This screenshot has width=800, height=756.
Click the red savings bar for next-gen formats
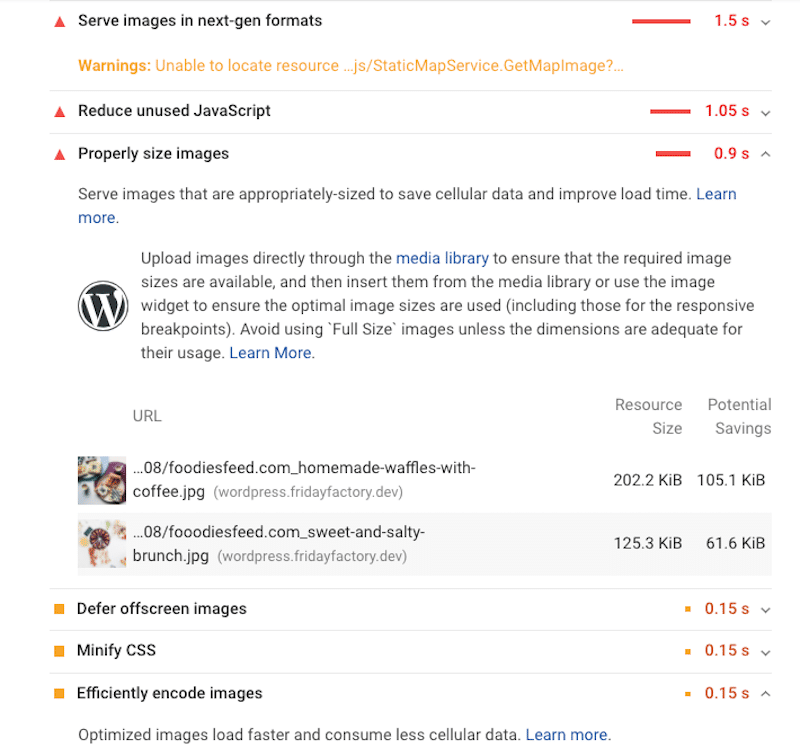(661, 21)
